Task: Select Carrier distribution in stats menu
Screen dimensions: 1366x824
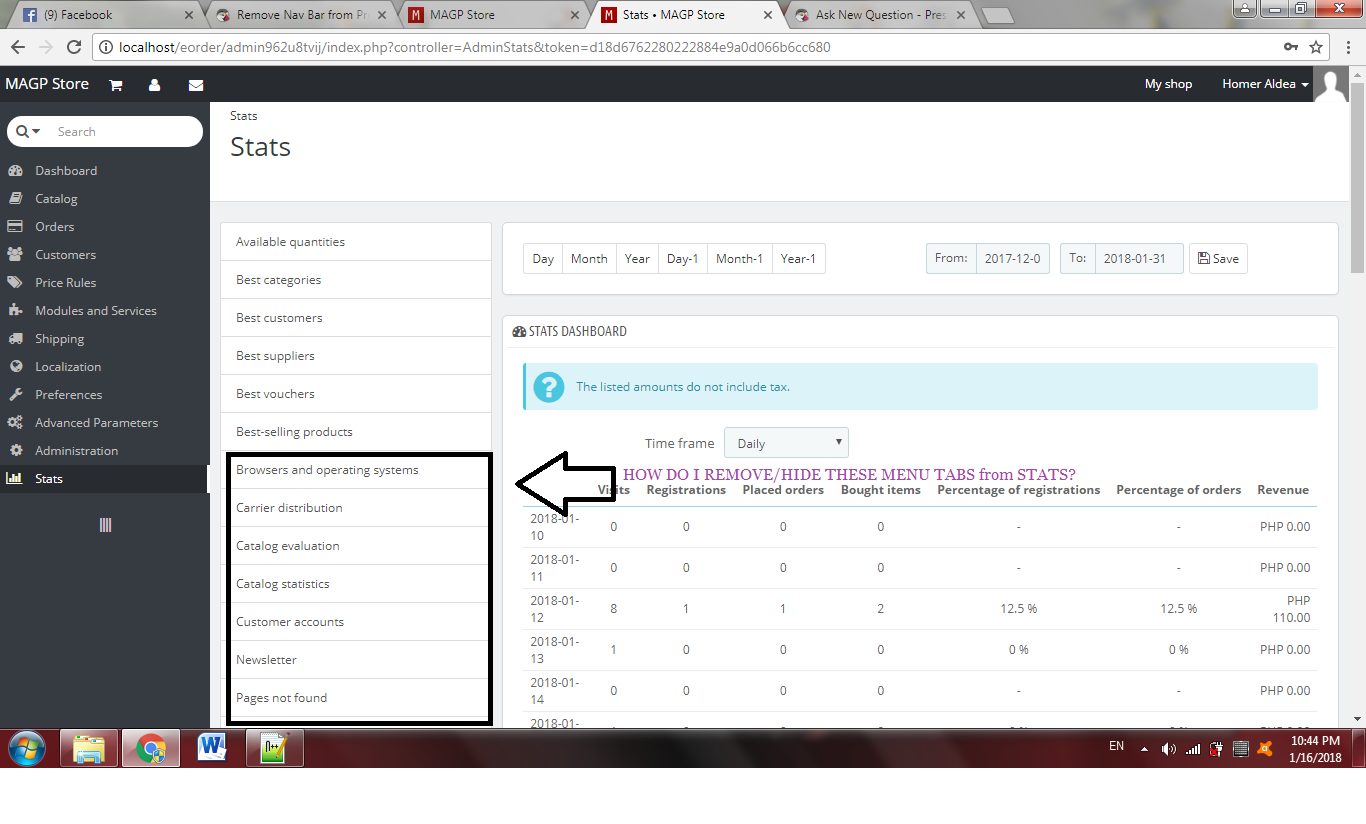Action: click(x=356, y=508)
